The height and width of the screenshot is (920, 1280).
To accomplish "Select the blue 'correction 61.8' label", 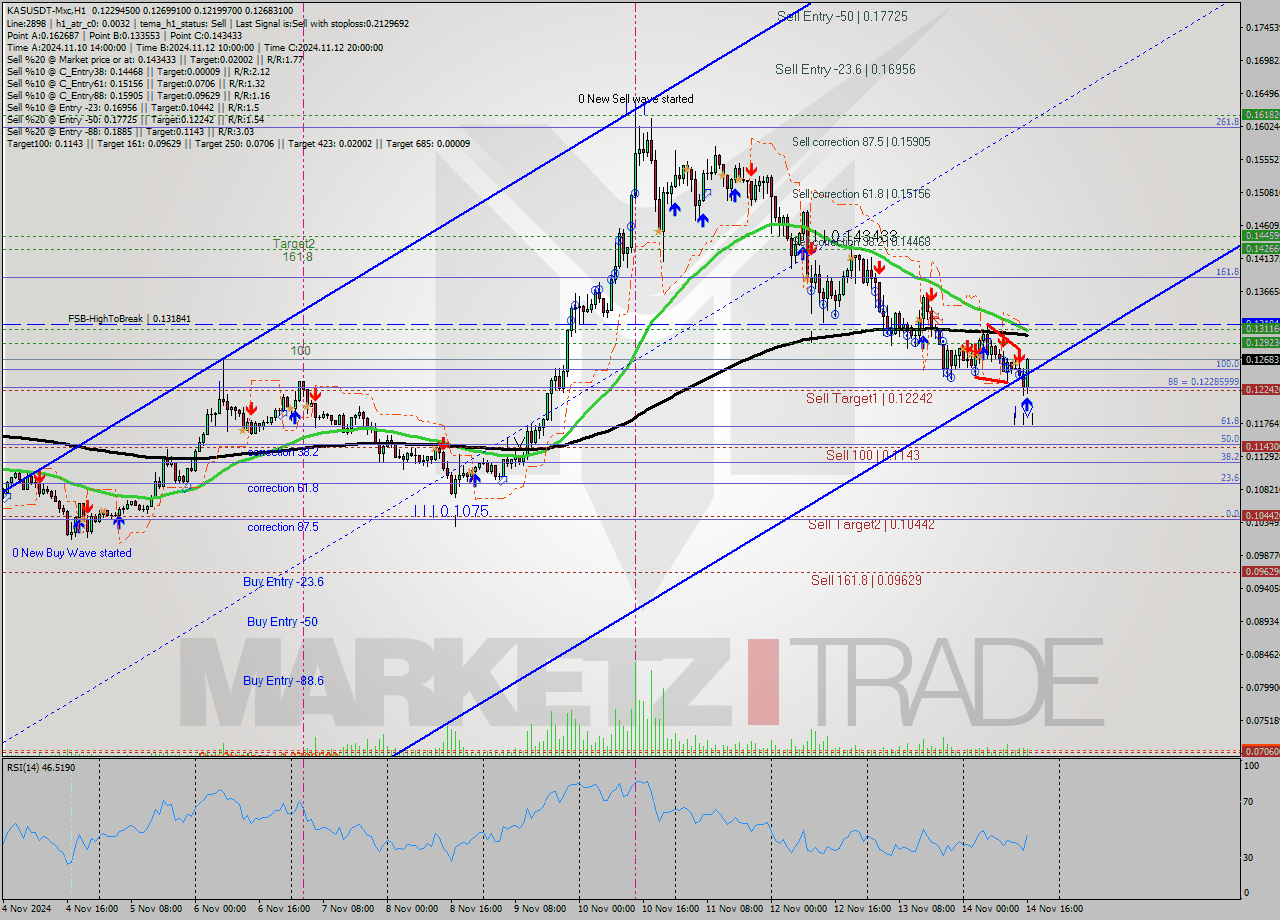I will [283, 488].
